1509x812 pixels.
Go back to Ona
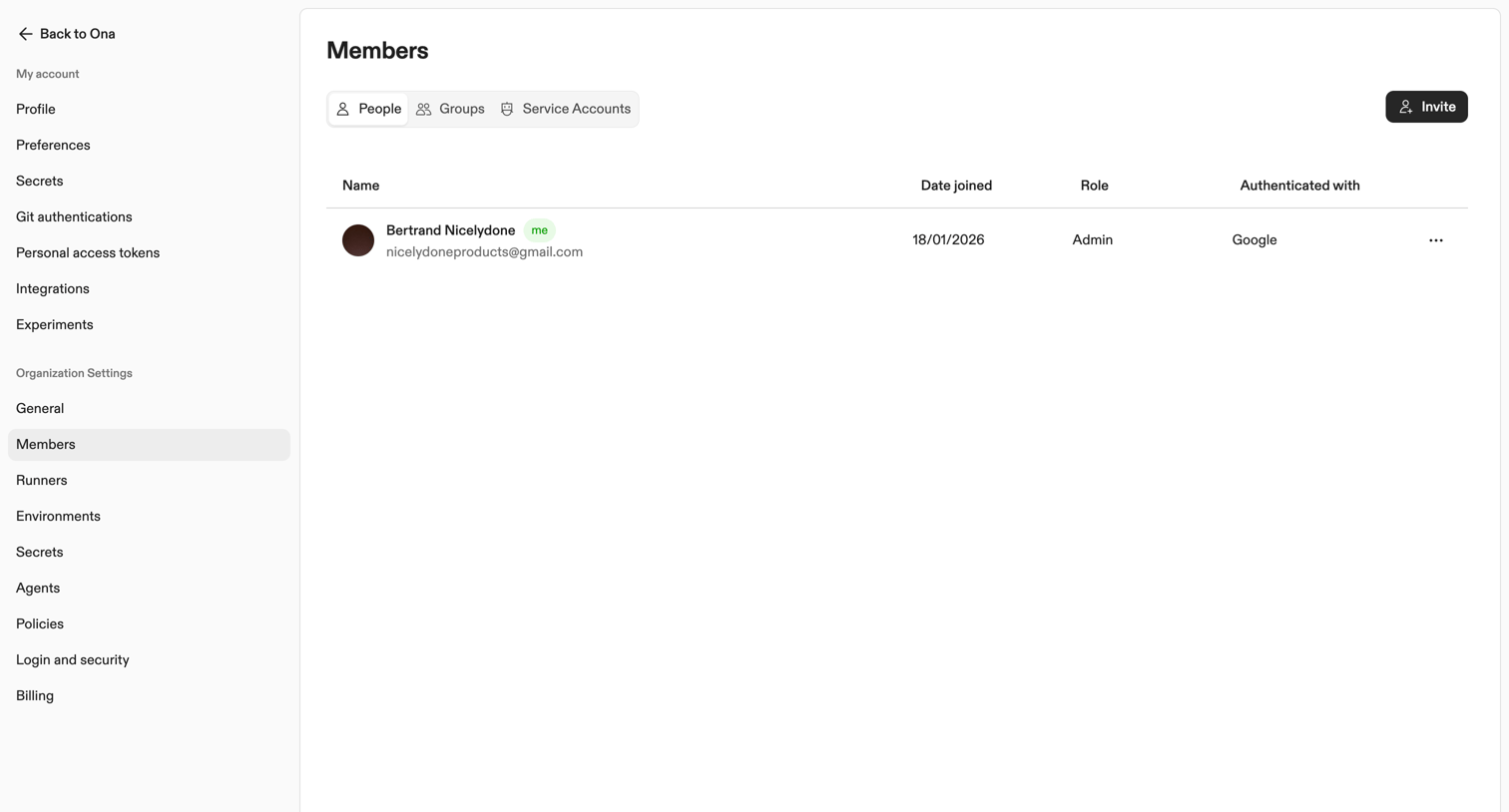click(x=66, y=34)
